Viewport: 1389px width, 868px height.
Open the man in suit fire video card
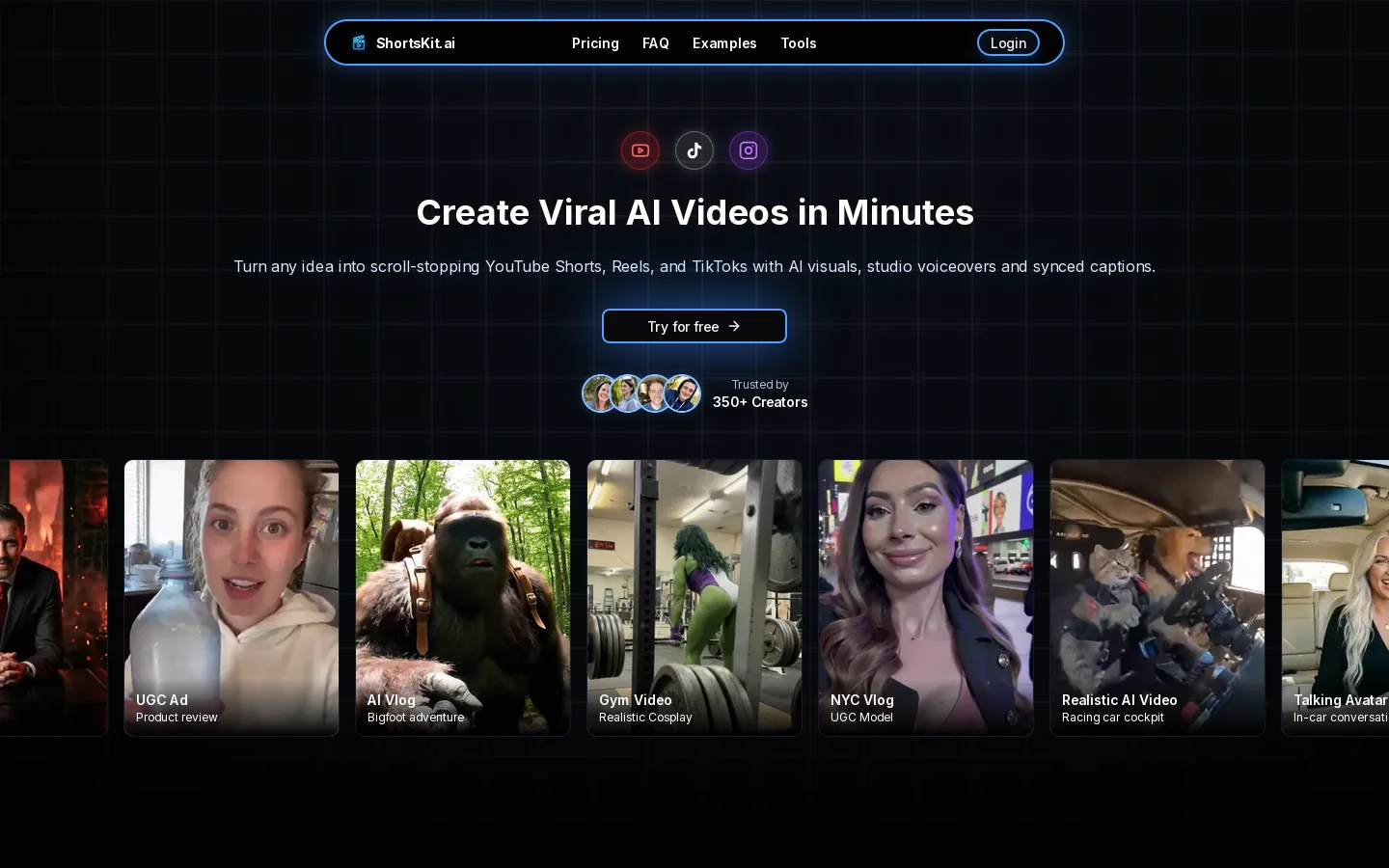[53, 598]
